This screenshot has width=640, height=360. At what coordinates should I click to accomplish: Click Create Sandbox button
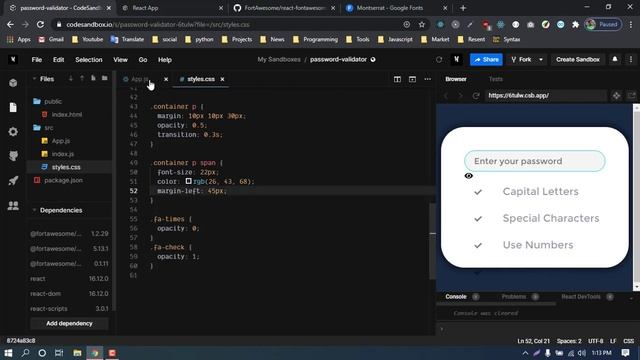(x=578, y=60)
